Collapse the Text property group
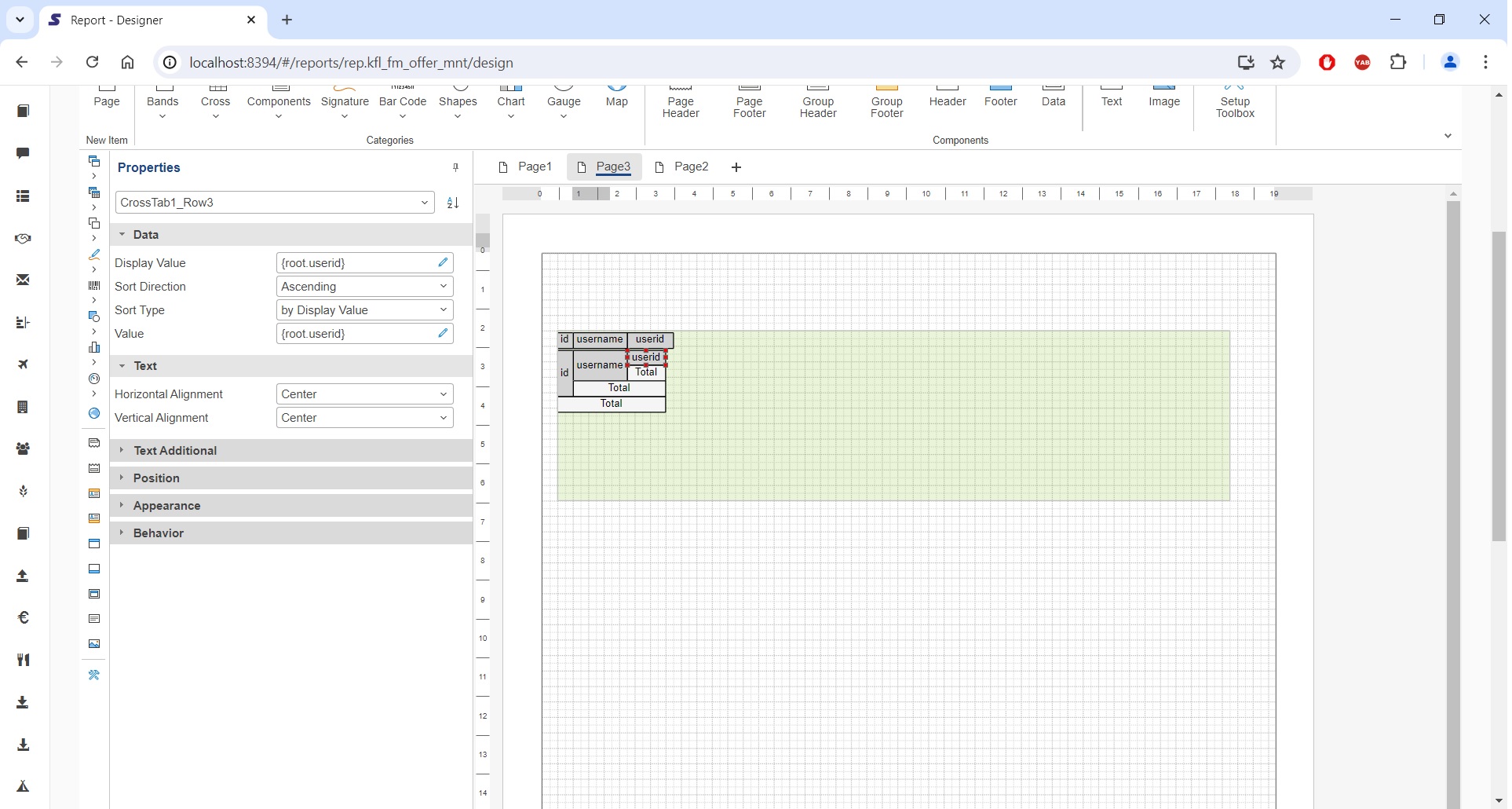Screen dimensions: 1512x809 [291, 366]
